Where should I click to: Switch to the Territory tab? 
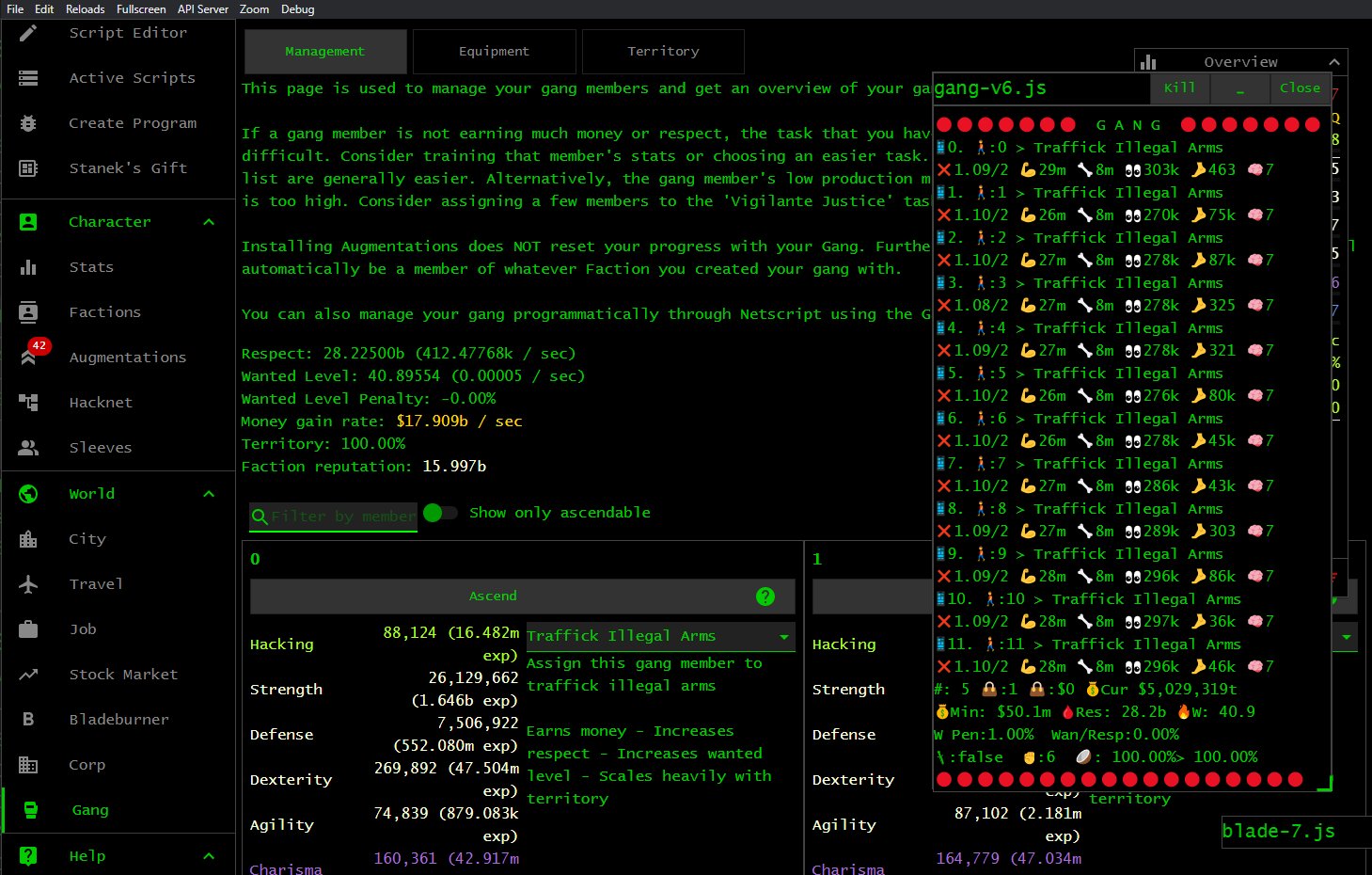[664, 52]
